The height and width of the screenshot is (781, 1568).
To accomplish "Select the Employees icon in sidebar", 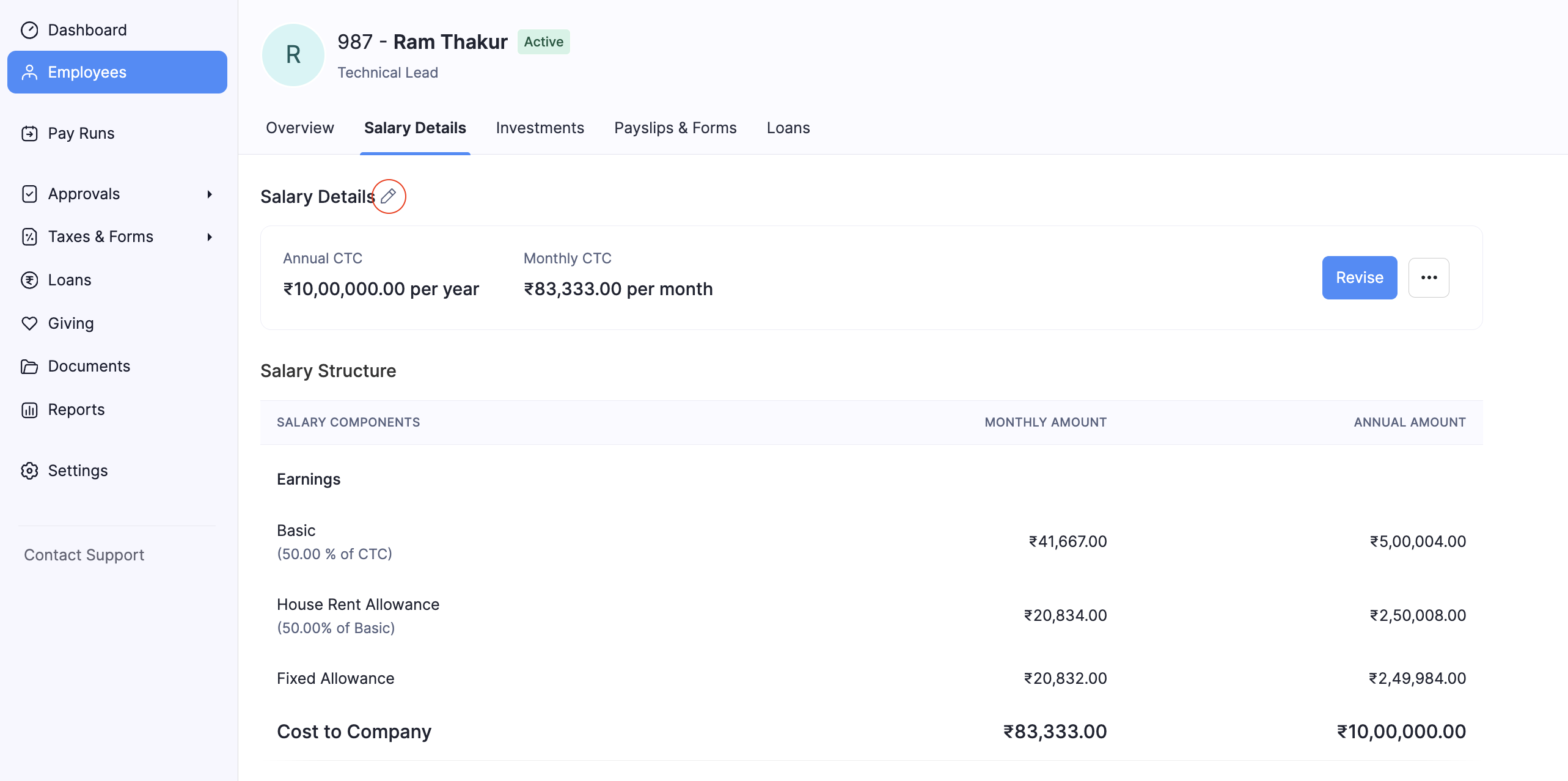I will [30, 71].
